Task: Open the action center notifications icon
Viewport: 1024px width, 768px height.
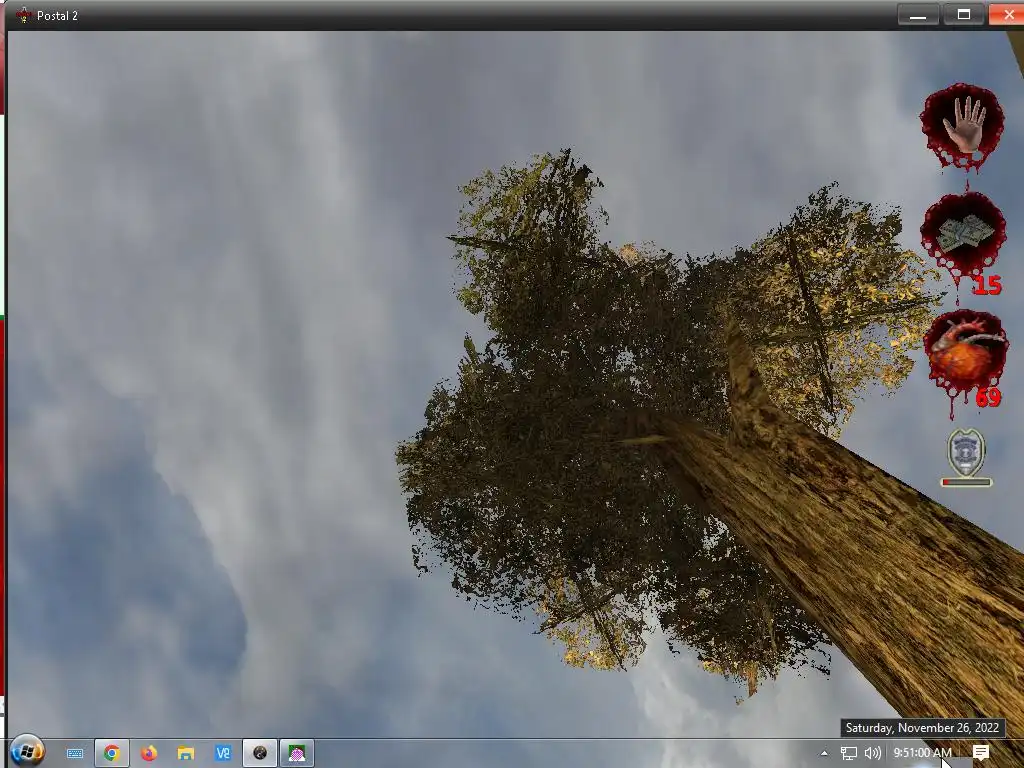Action: click(x=981, y=753)
